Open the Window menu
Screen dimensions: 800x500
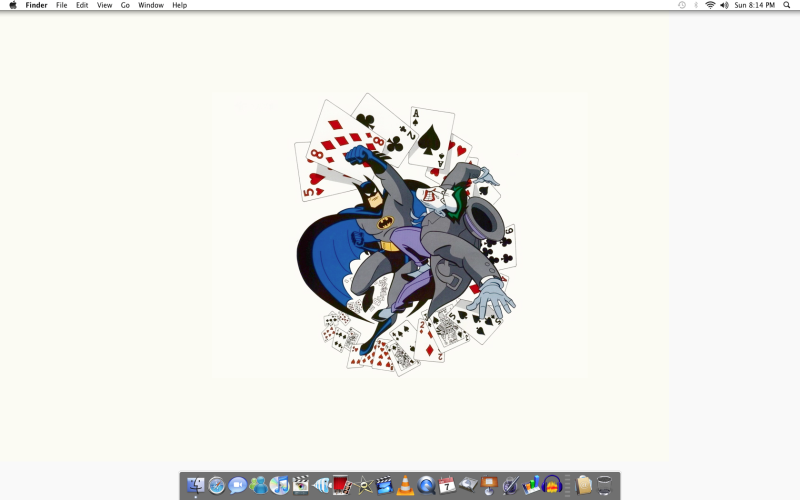click(151, 5)
